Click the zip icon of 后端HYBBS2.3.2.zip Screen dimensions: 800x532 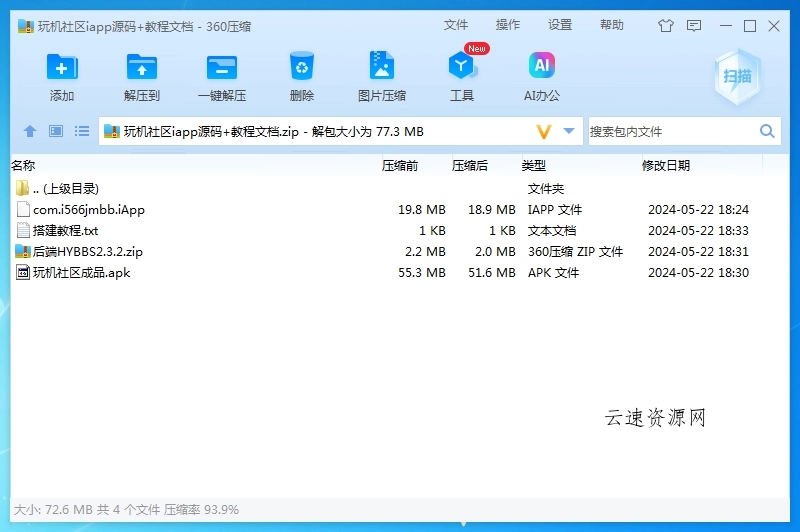[23, 251]
